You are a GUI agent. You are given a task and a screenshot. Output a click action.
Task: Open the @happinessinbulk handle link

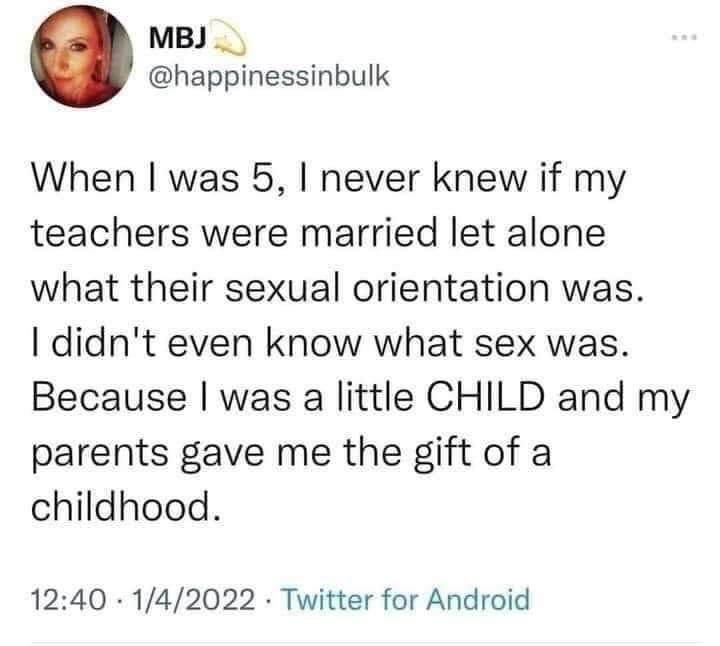[259, 81]
